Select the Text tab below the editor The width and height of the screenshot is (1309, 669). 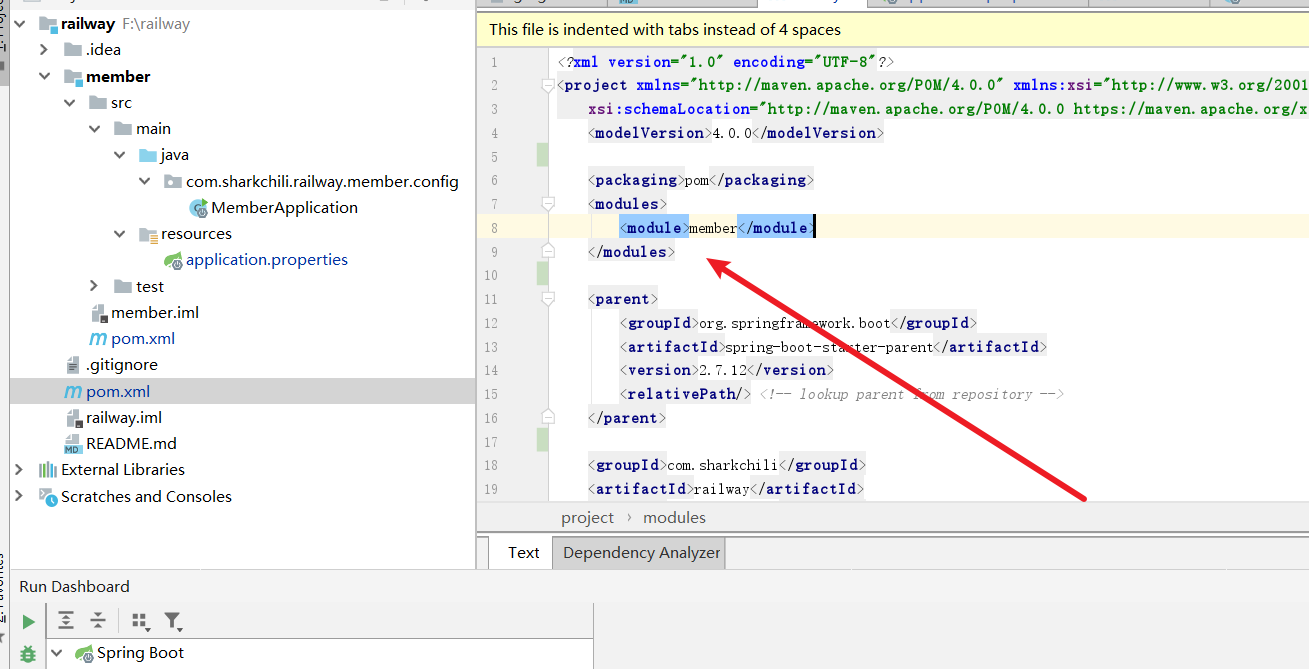(x=523, y=552)
